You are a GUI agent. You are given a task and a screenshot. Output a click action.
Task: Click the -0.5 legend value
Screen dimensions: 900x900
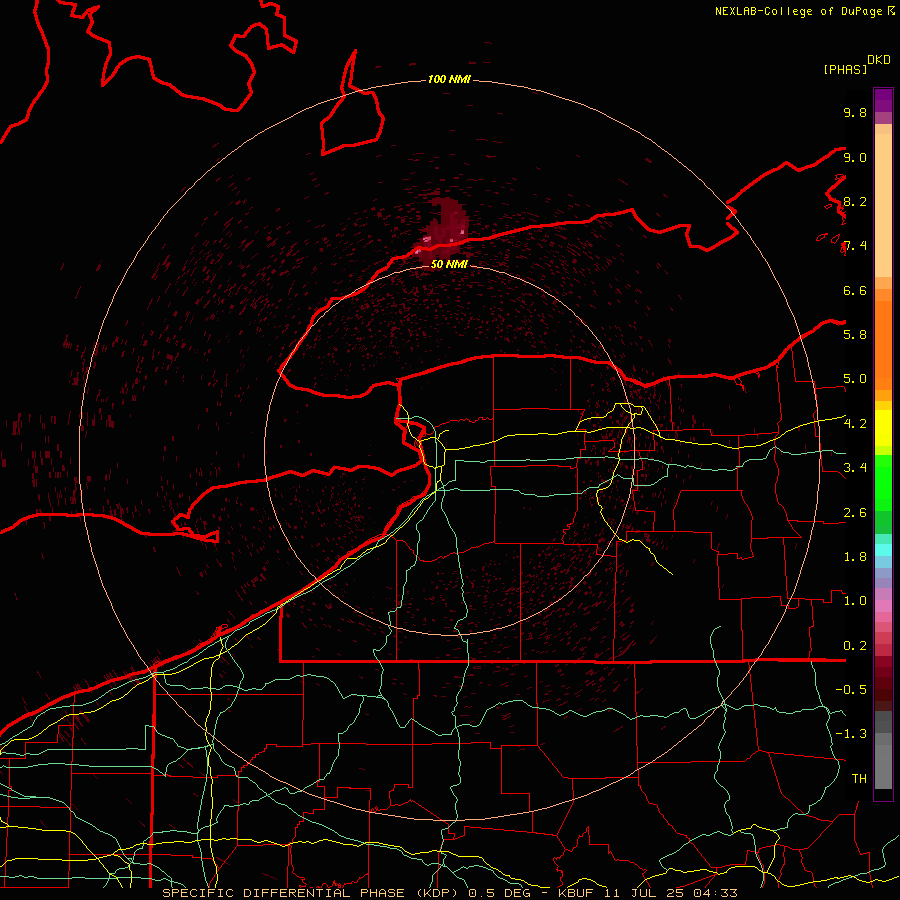851,690
